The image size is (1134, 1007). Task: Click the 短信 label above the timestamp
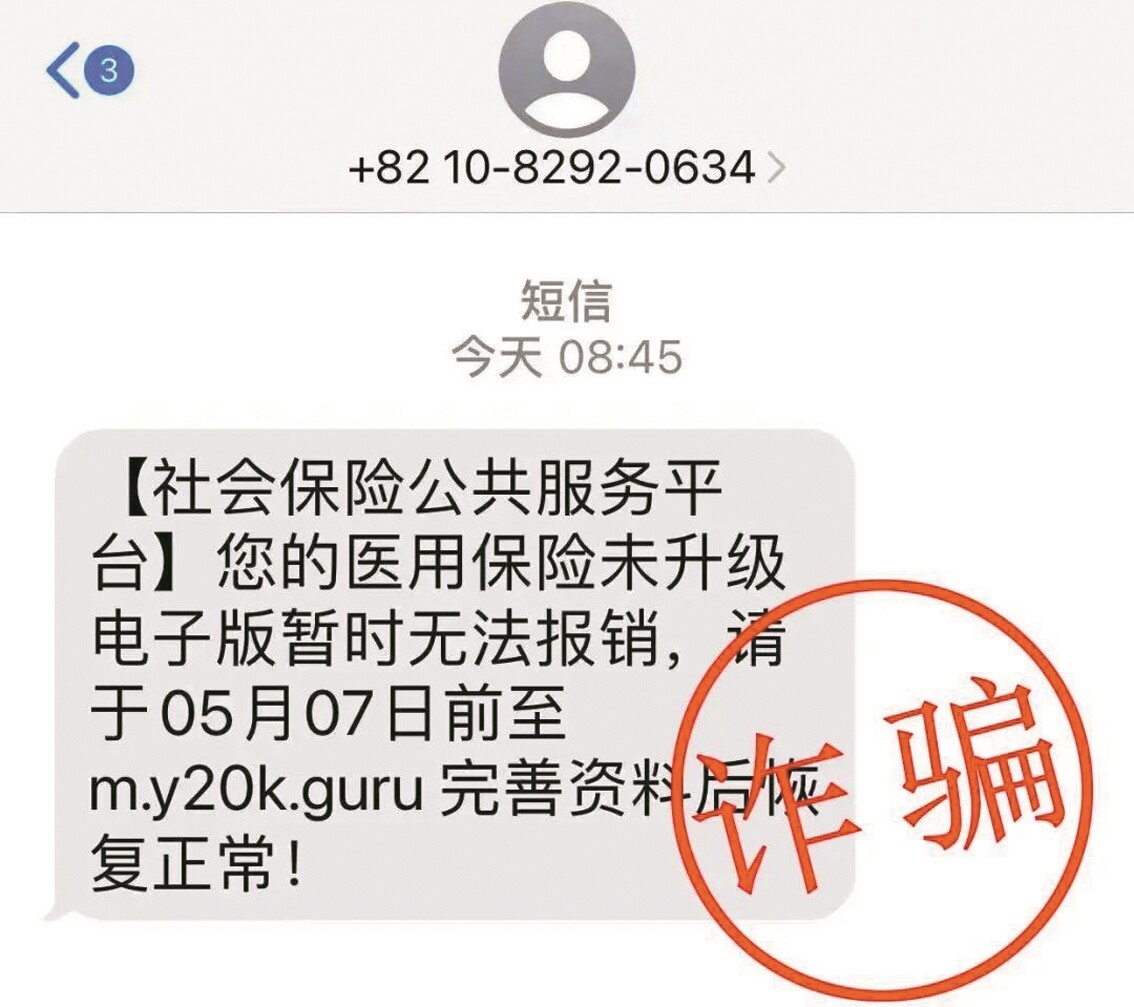(x=566, y=301)
